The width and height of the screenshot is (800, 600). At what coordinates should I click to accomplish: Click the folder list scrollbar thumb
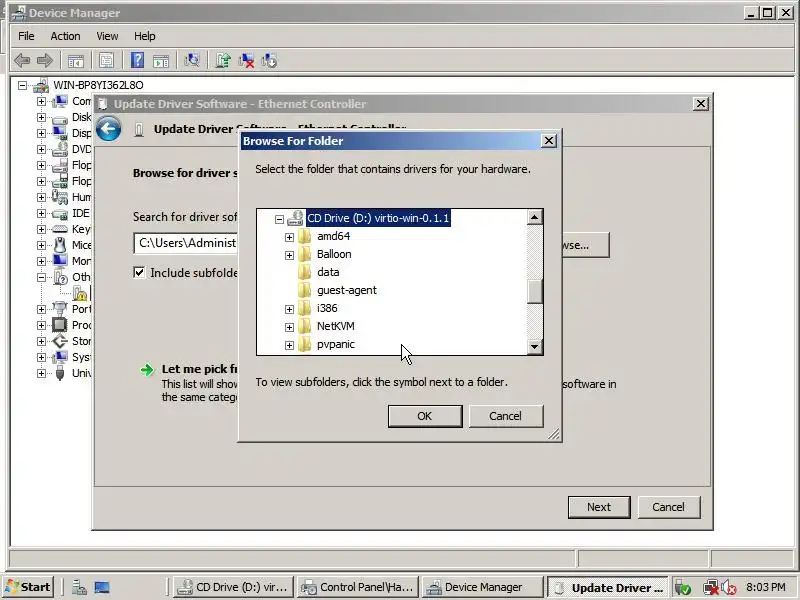click(x=534, y=291)
